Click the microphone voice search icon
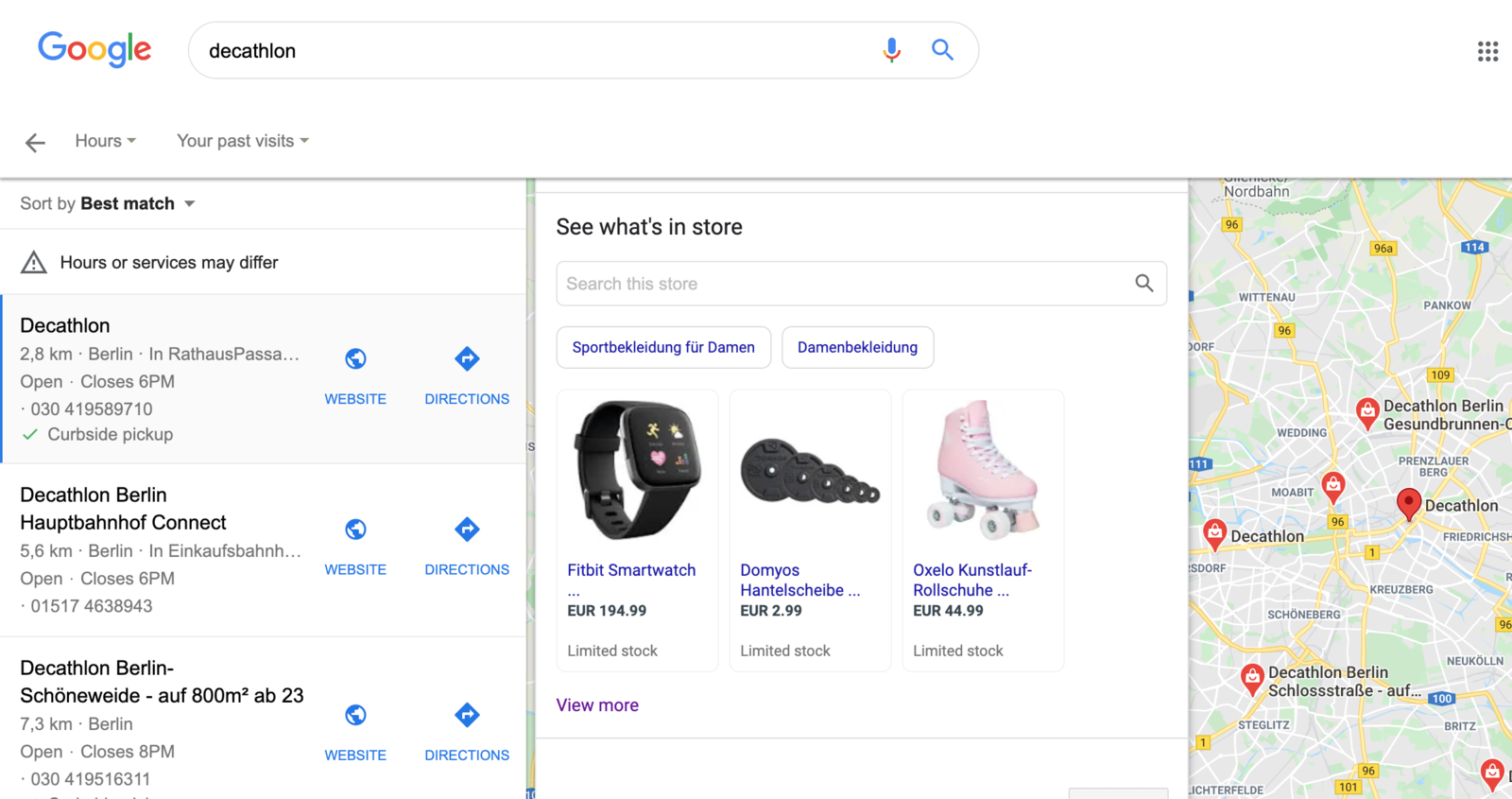This screenshot has width=1512, height=799. click(891, 50)
